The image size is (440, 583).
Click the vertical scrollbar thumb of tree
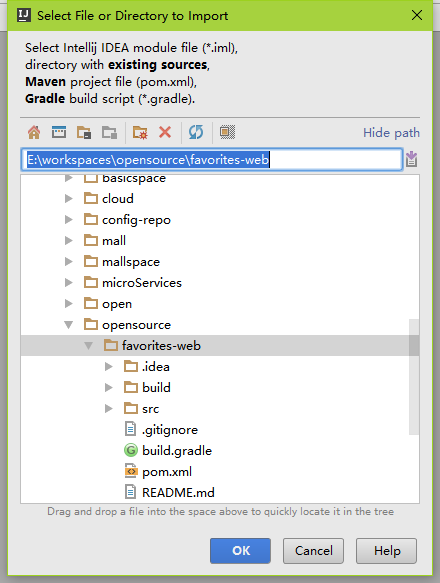pos(414,376)
